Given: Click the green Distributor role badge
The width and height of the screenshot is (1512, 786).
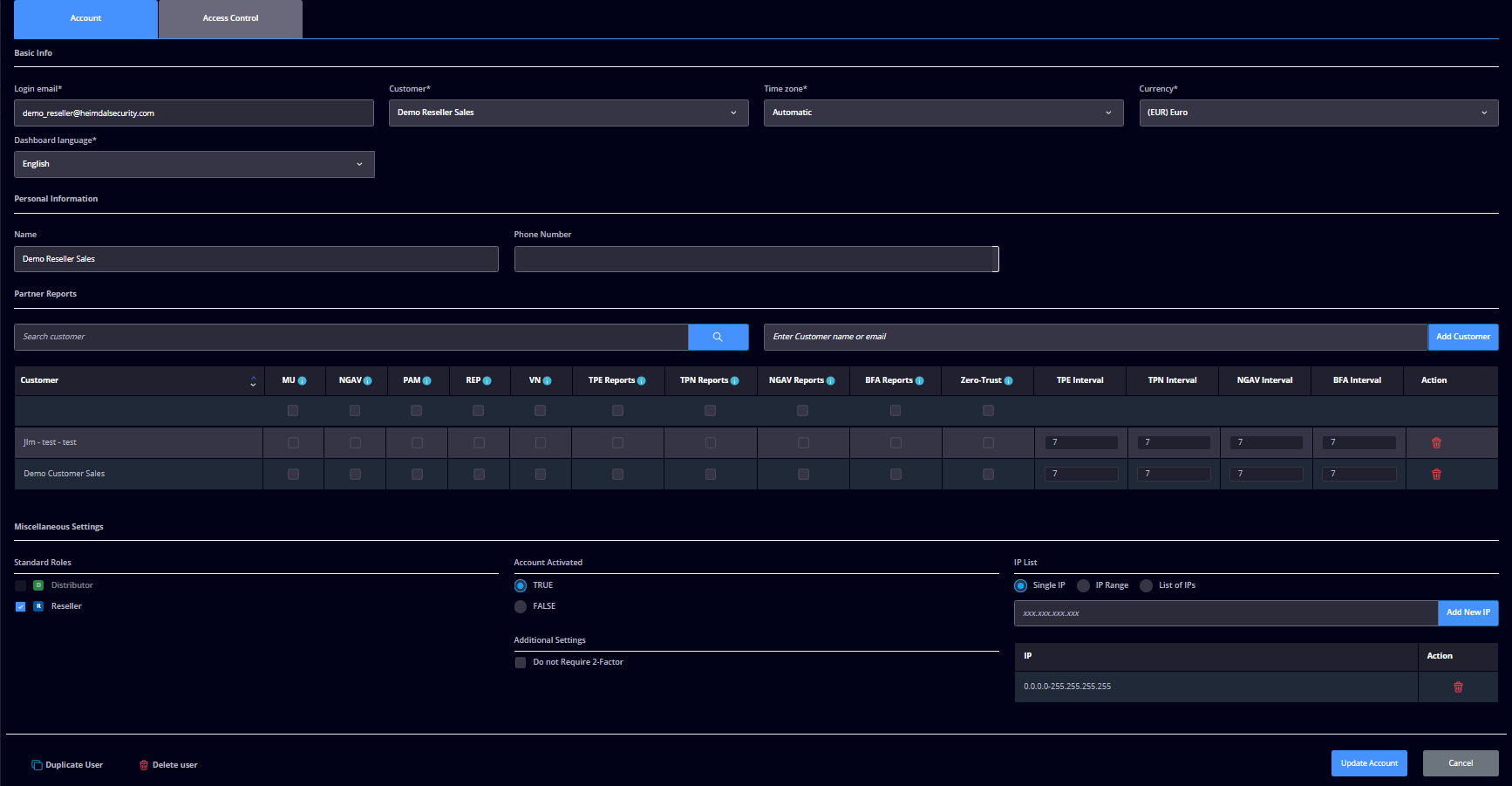Looking at the screenshot, I should tap(38, 585).
